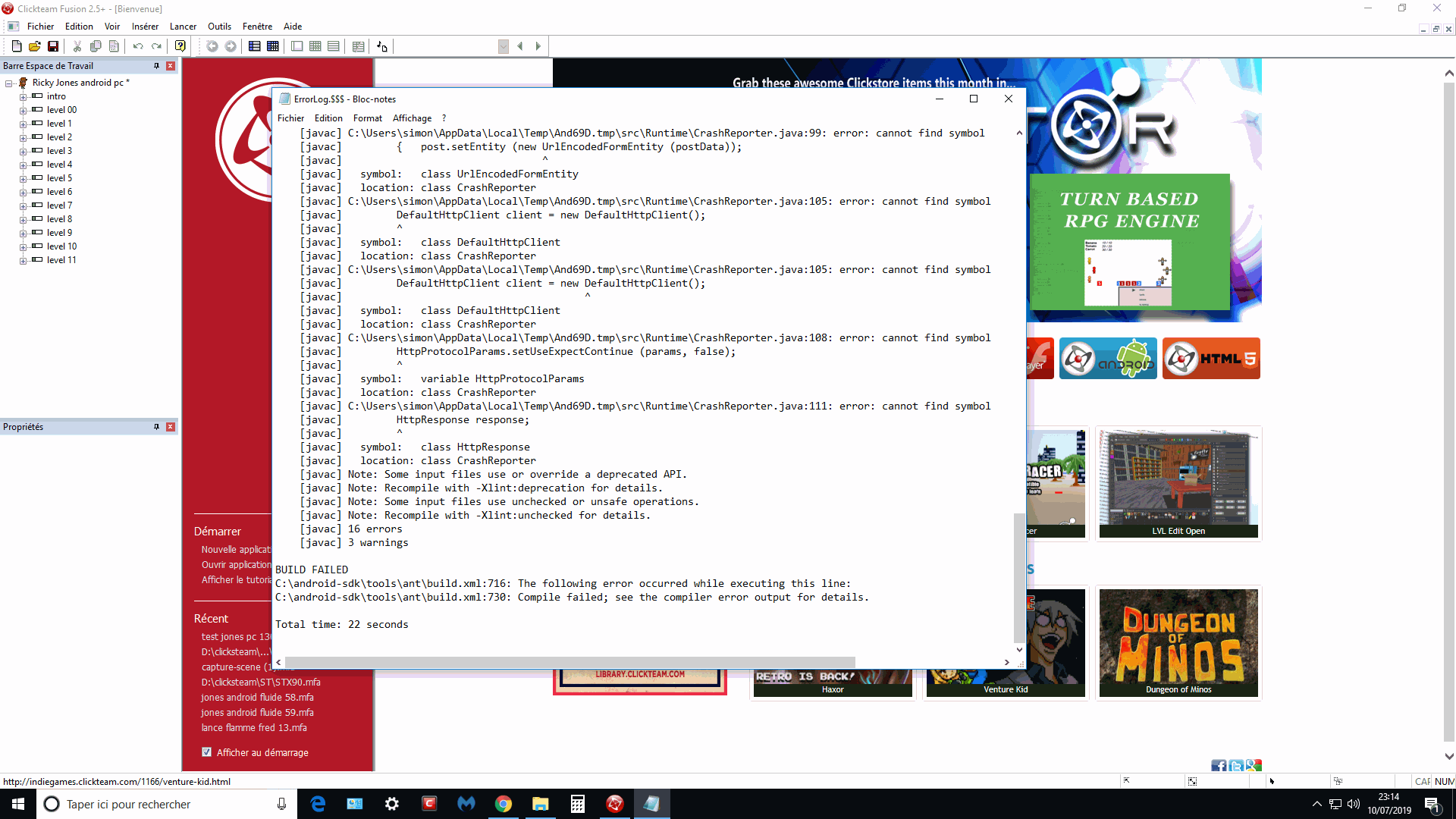This screenshot has width=1456, height=819.
Task: Open the Insérer menu
Action: [x=145, y=27]
